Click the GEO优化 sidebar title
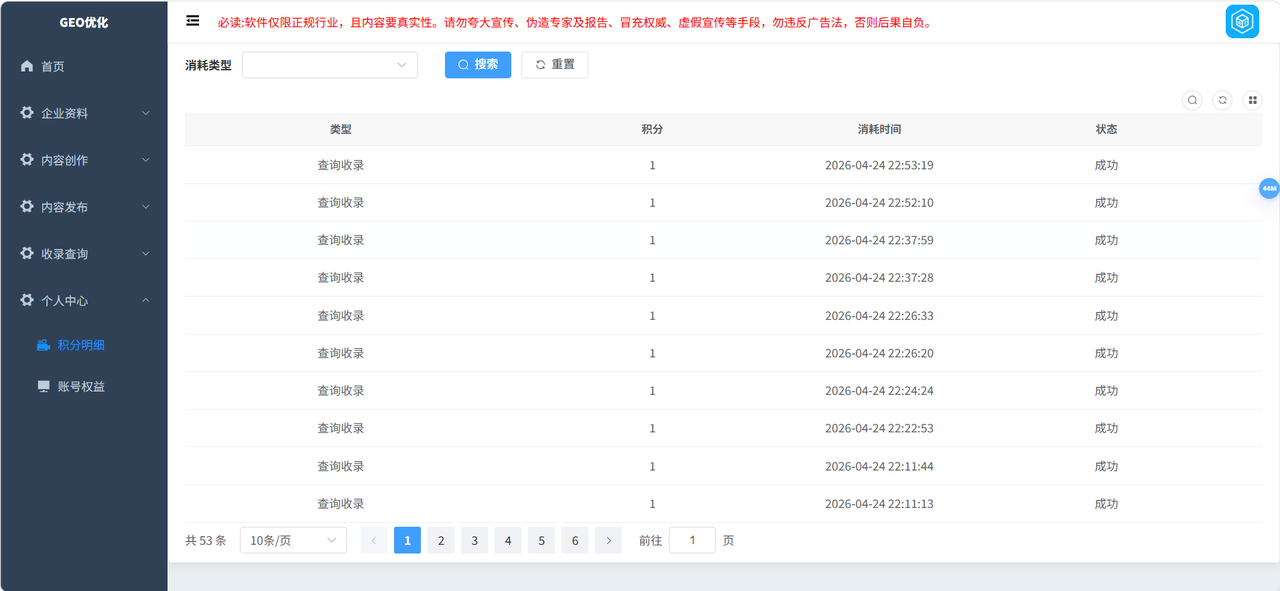 tap(84, 21)
